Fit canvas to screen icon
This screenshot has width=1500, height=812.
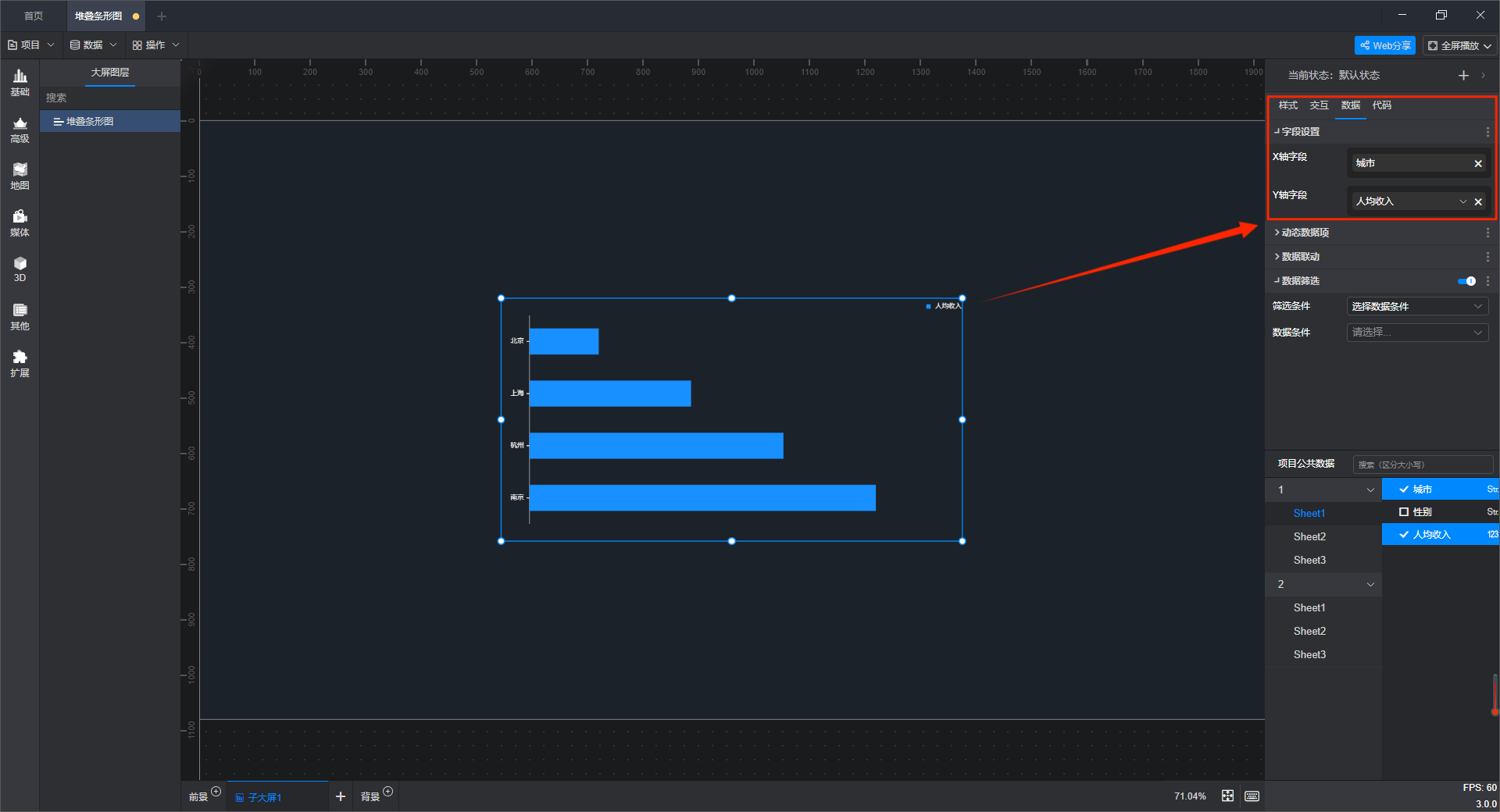click(x=1228, y=796)
